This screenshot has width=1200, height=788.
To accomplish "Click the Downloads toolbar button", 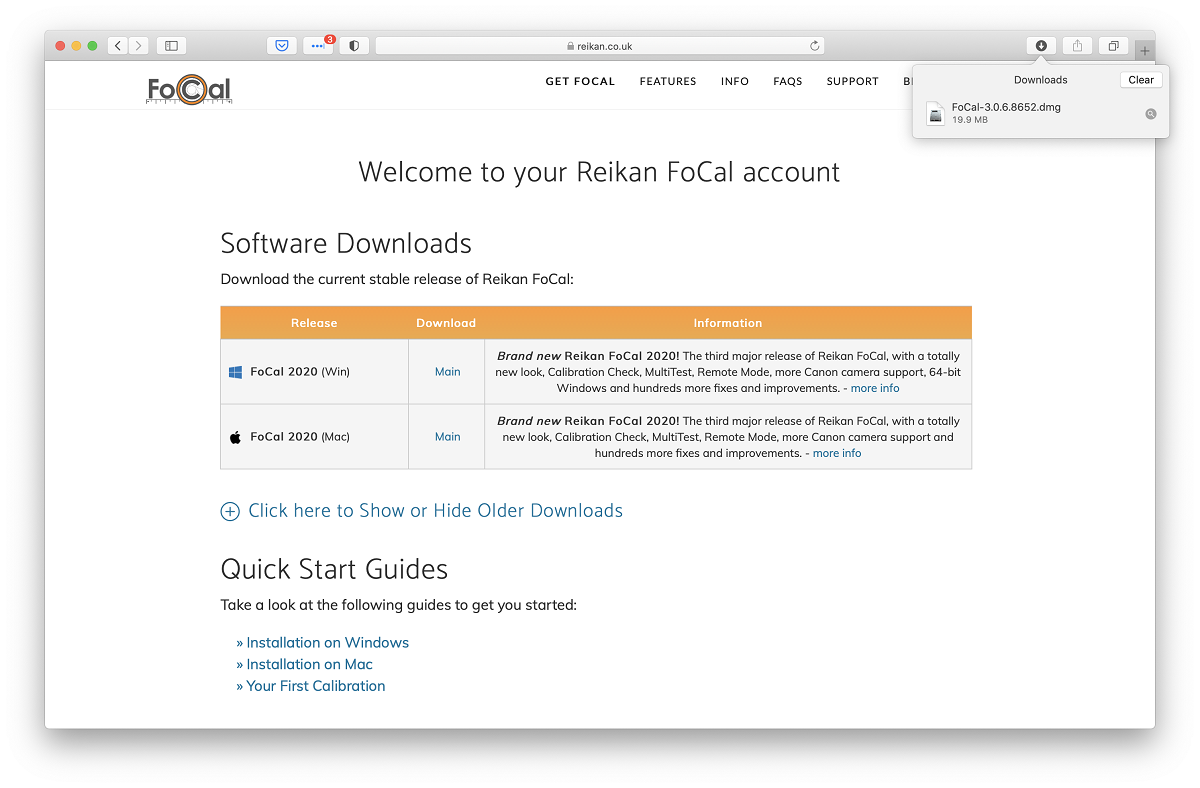I will 1041,46.
